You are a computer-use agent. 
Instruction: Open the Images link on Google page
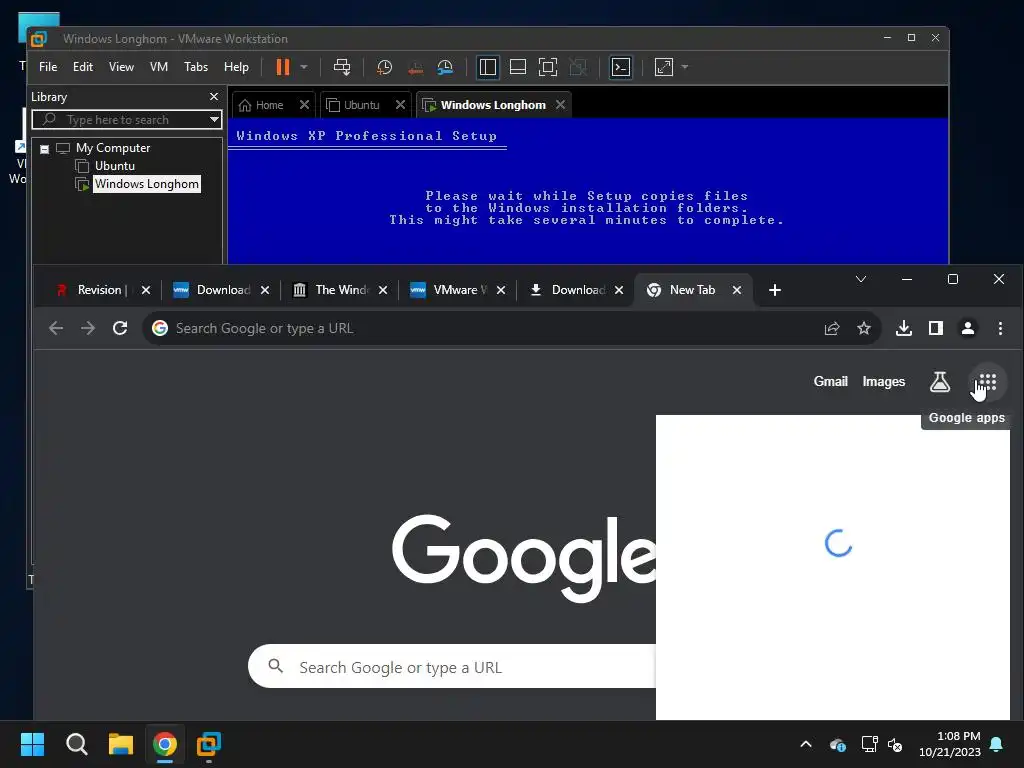coord(884,381)
